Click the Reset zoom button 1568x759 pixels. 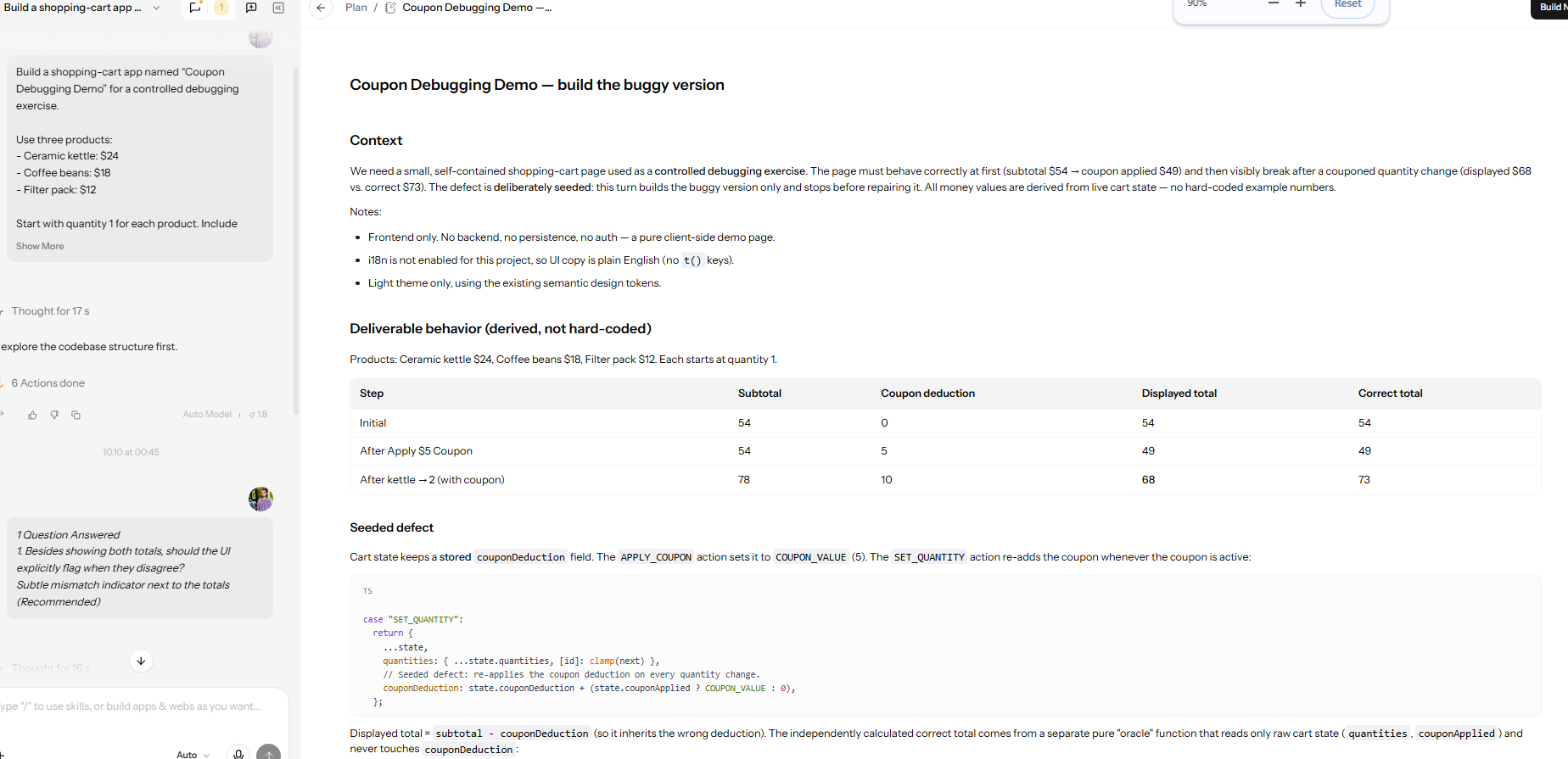point(1347,5)
